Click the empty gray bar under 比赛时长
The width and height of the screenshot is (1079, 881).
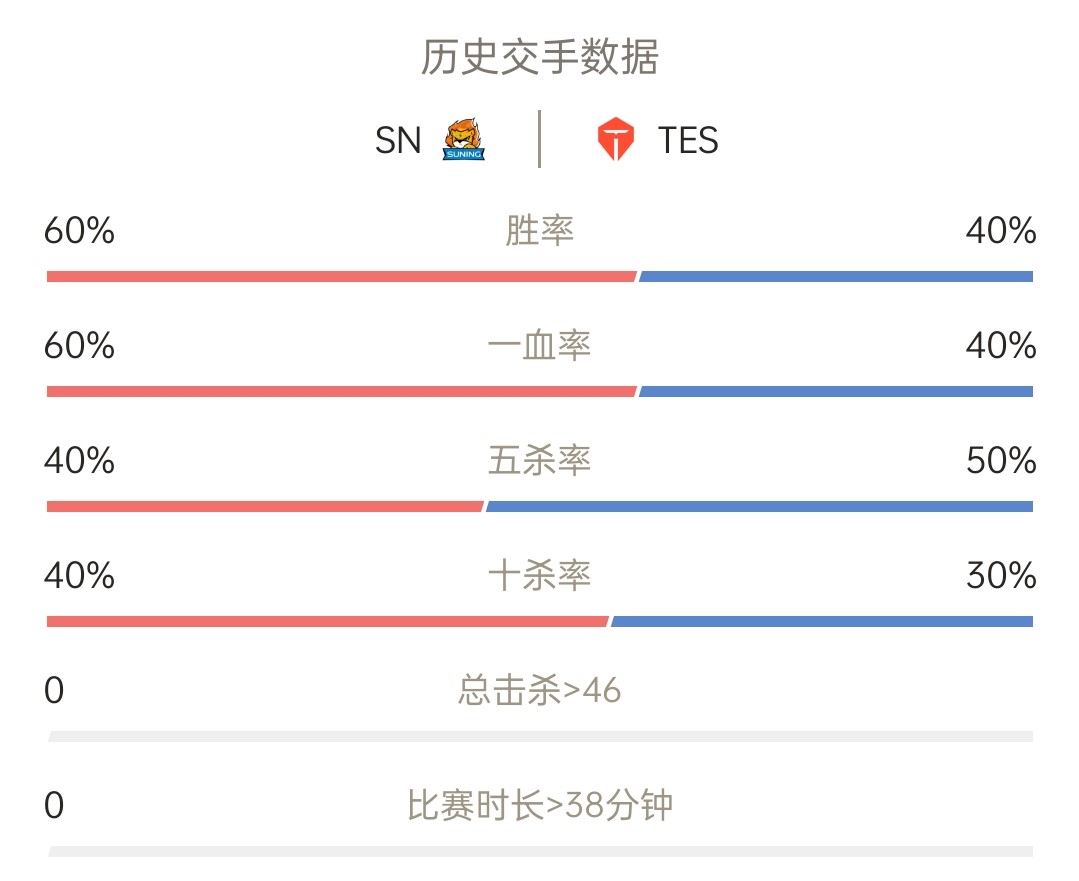pyautogui.click(x=540, y=851)
